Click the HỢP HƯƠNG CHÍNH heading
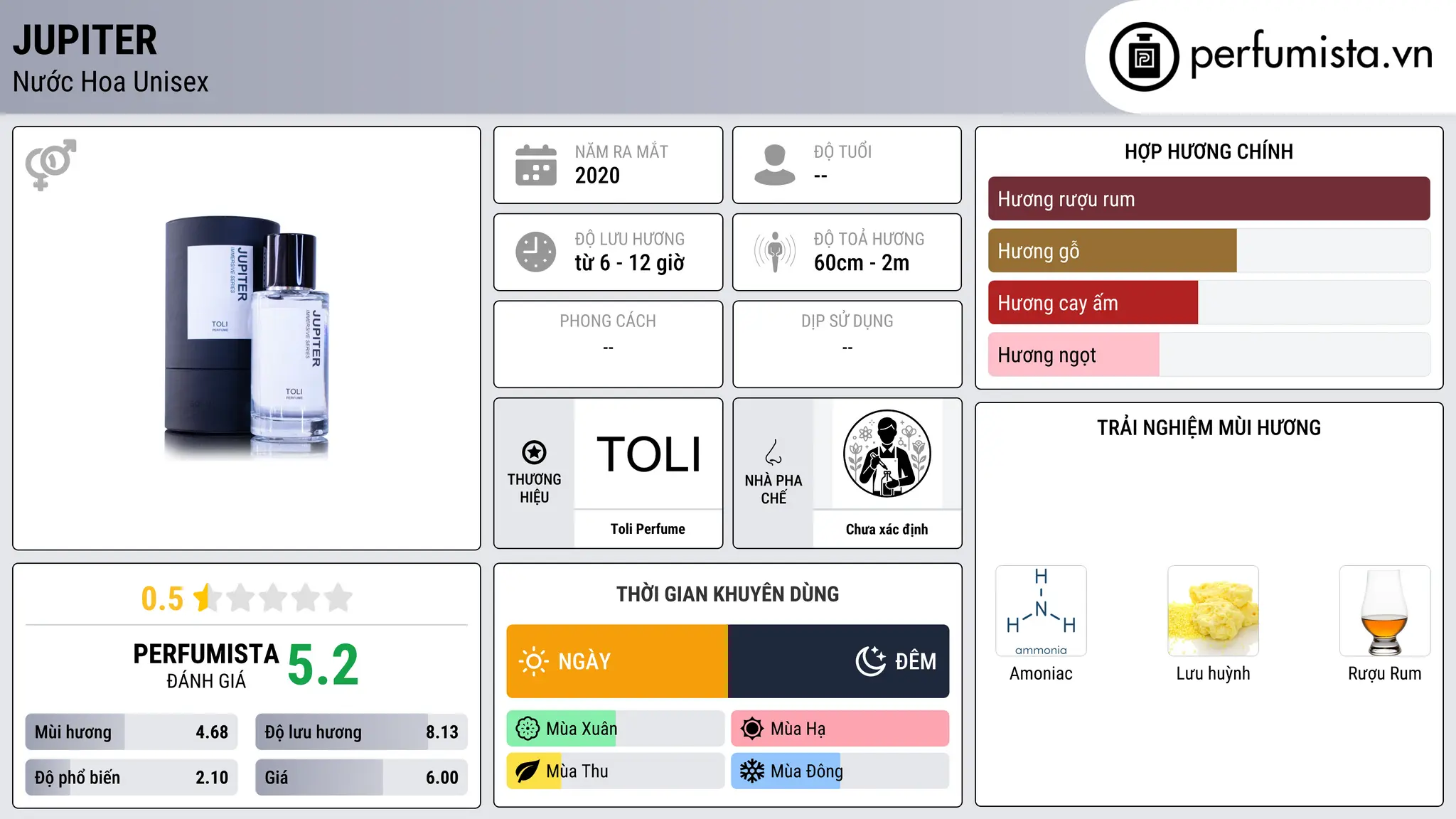Image resolution: width=1456 pixels, height=819 pixels. point(1209,151)
